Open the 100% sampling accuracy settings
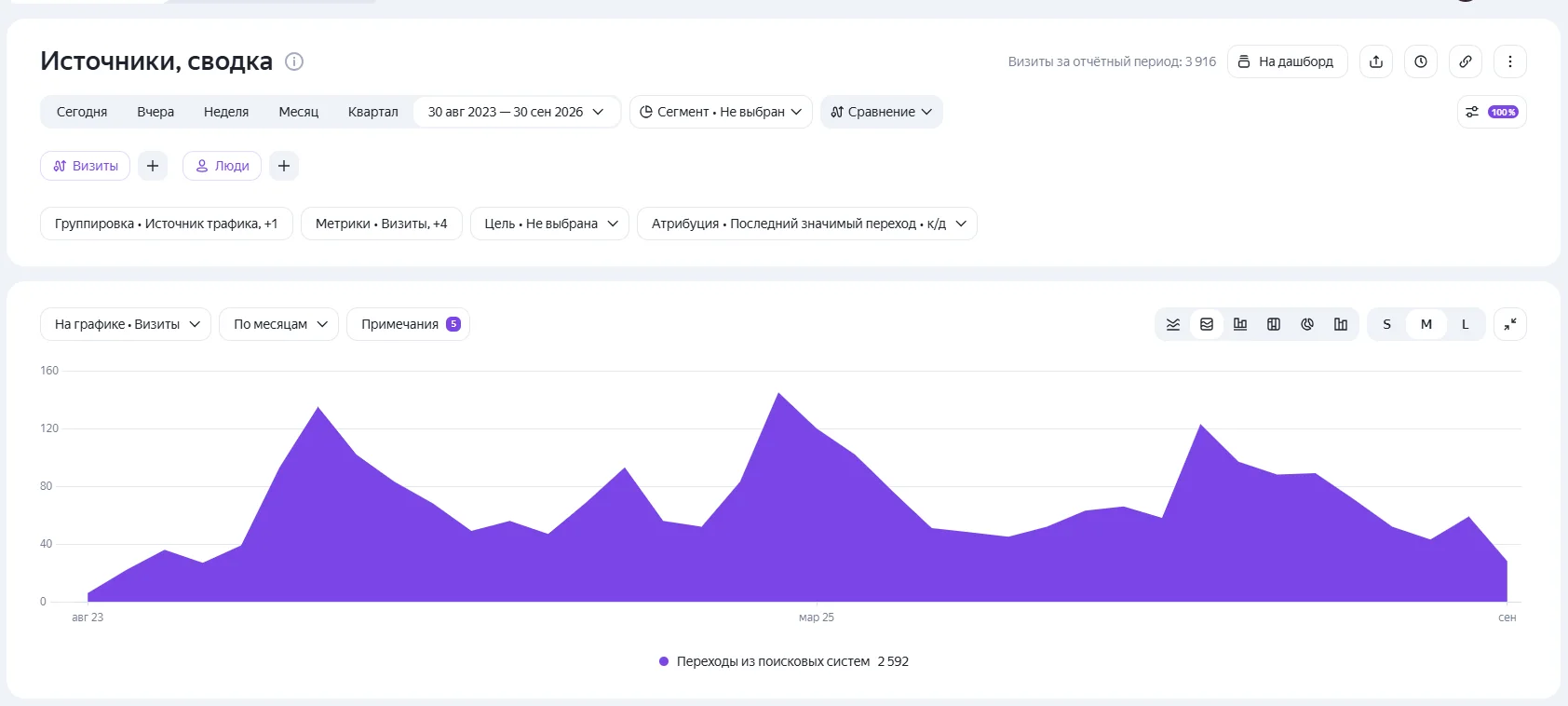This screenshot has width=1568, height=706. (x=1492, y=112)
